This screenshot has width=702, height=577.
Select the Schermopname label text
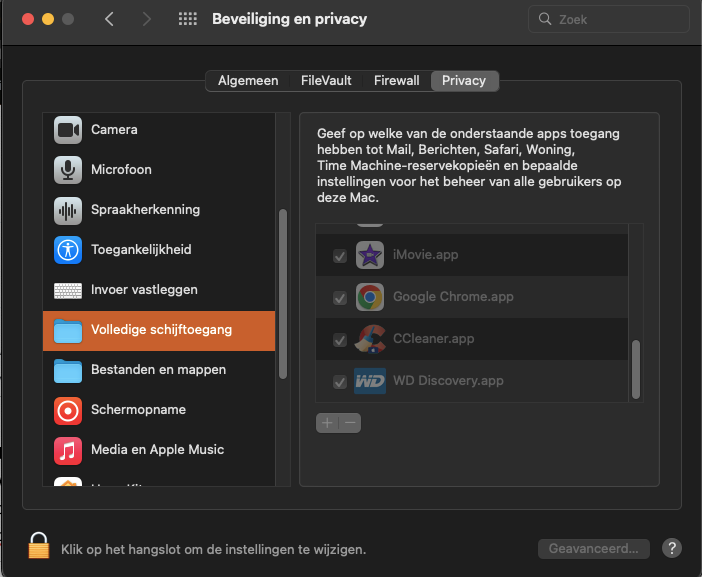[x=138, y=410]
